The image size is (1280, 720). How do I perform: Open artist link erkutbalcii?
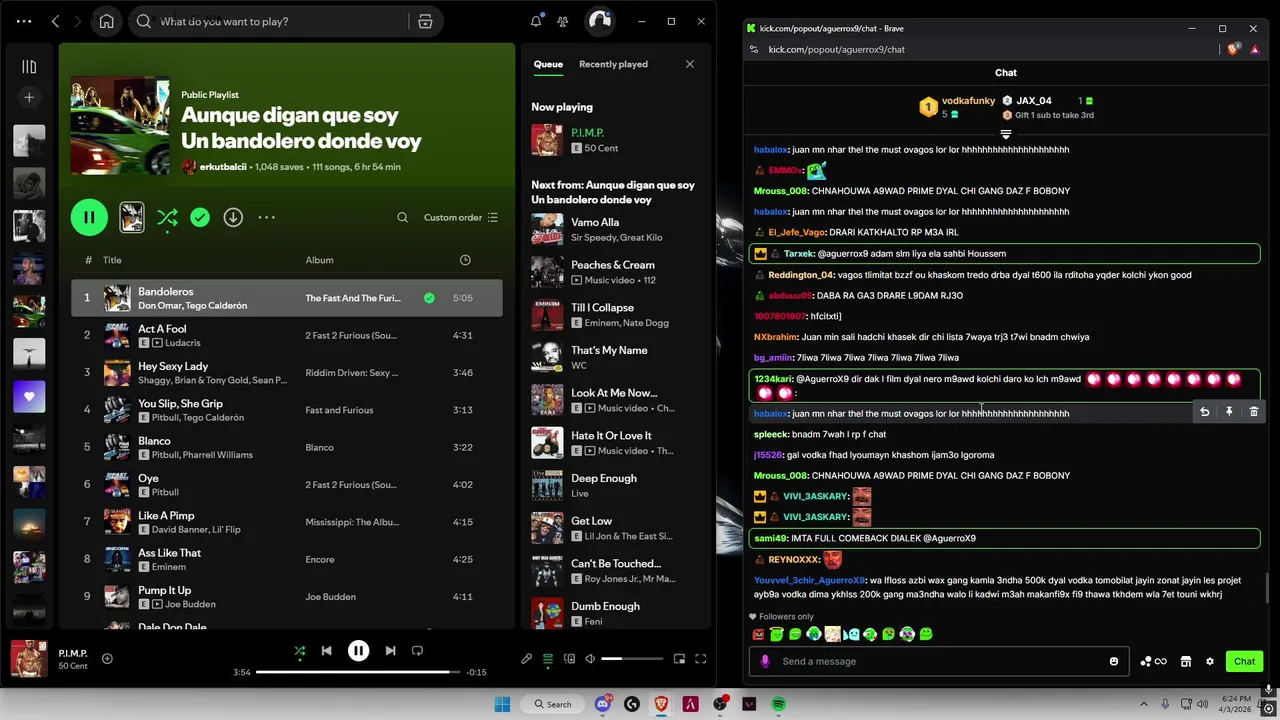pyautogui.click(x=222, y=167)
